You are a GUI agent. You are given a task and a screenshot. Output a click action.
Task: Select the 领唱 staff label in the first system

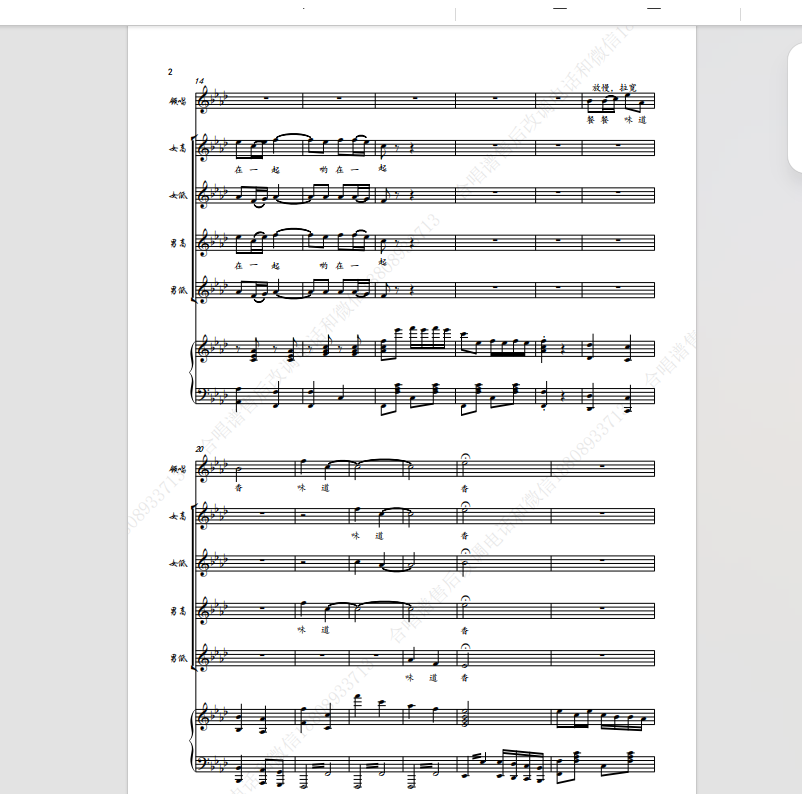(x=177, y=101)
